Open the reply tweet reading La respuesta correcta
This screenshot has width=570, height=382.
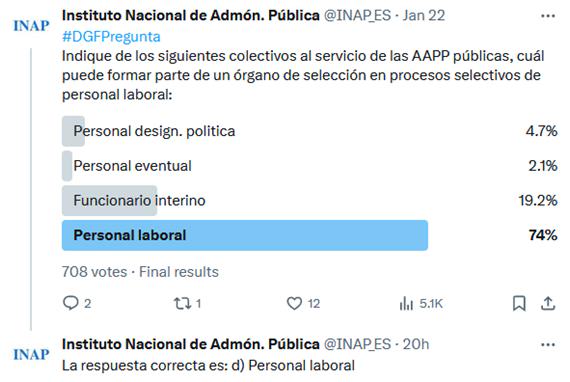tap(208, 365)
